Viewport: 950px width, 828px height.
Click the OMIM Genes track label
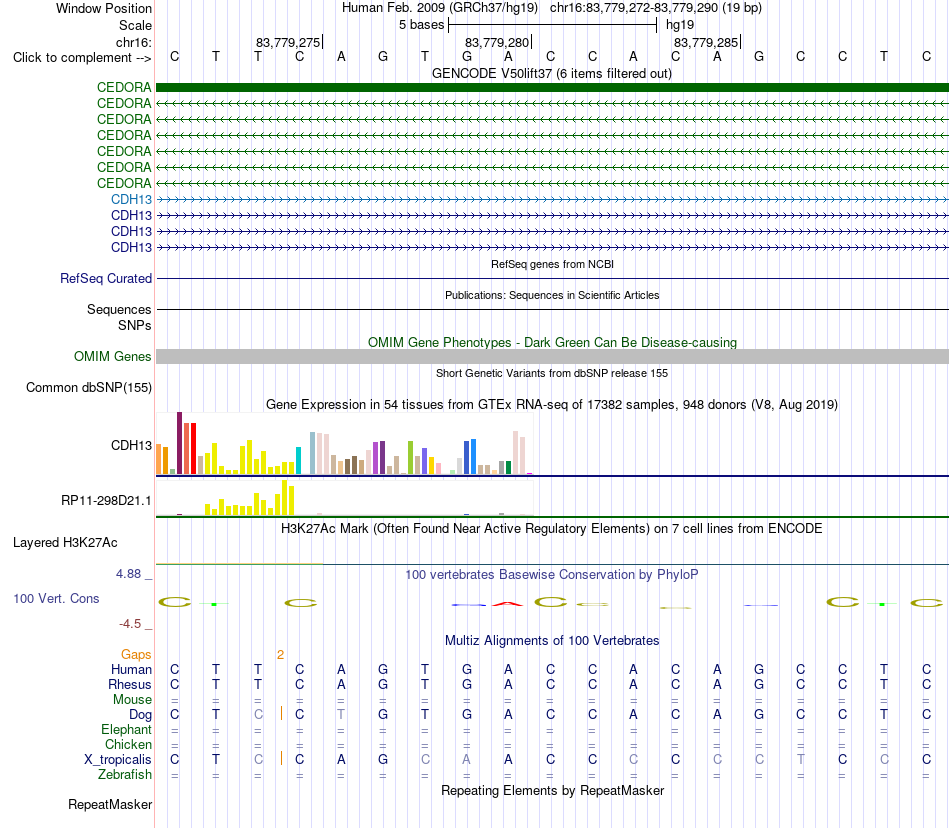tap(112, 356)
